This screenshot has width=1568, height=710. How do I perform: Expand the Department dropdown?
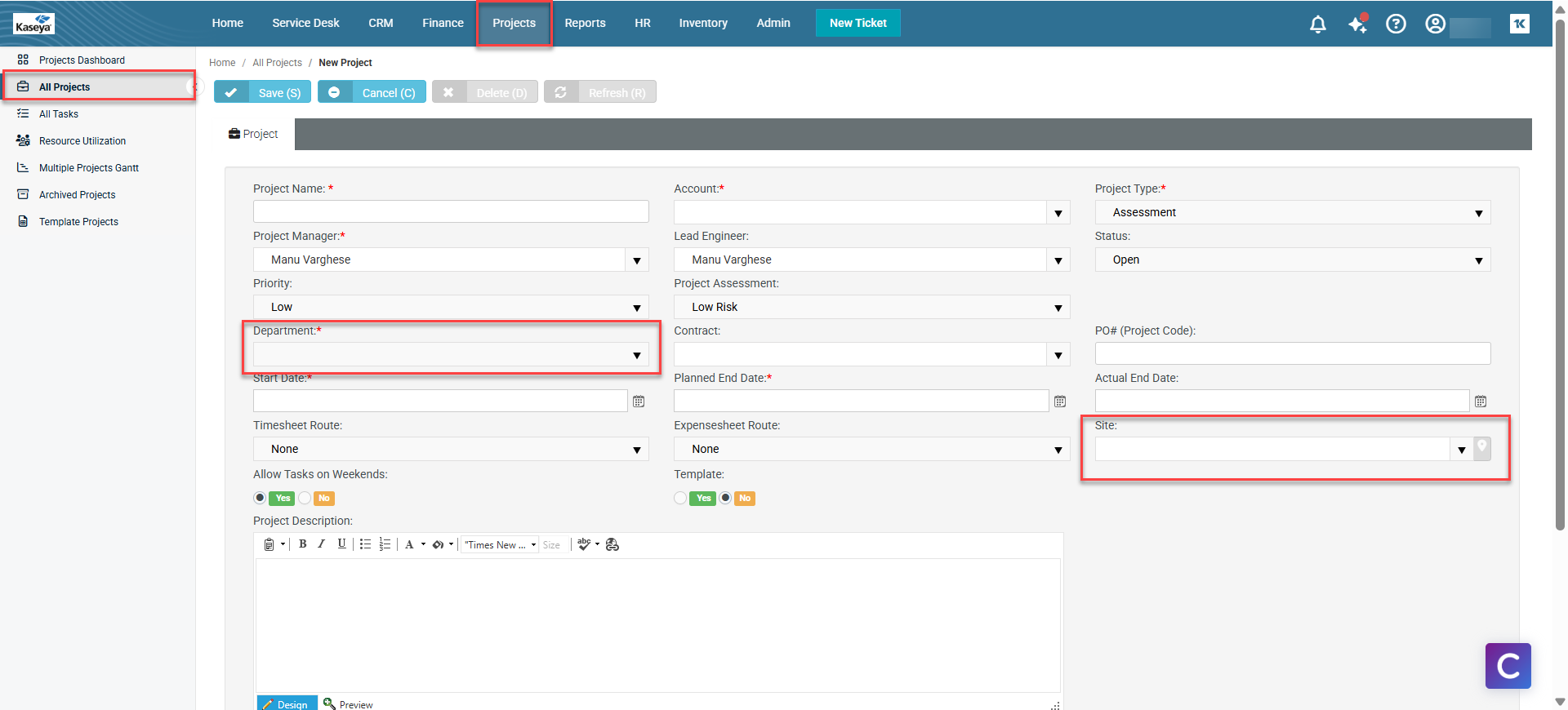pyautogui.click(x=636, y=355)
